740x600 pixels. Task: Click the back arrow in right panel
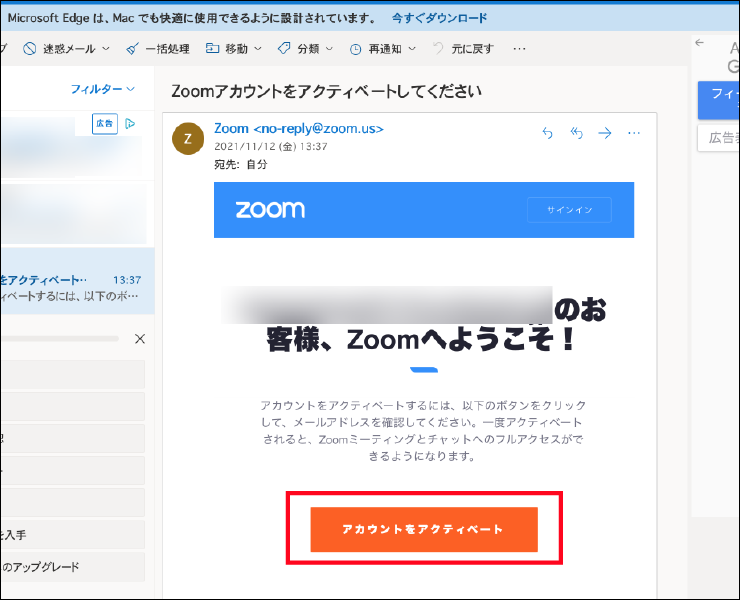pyautogui.click(x=699, y=42)
